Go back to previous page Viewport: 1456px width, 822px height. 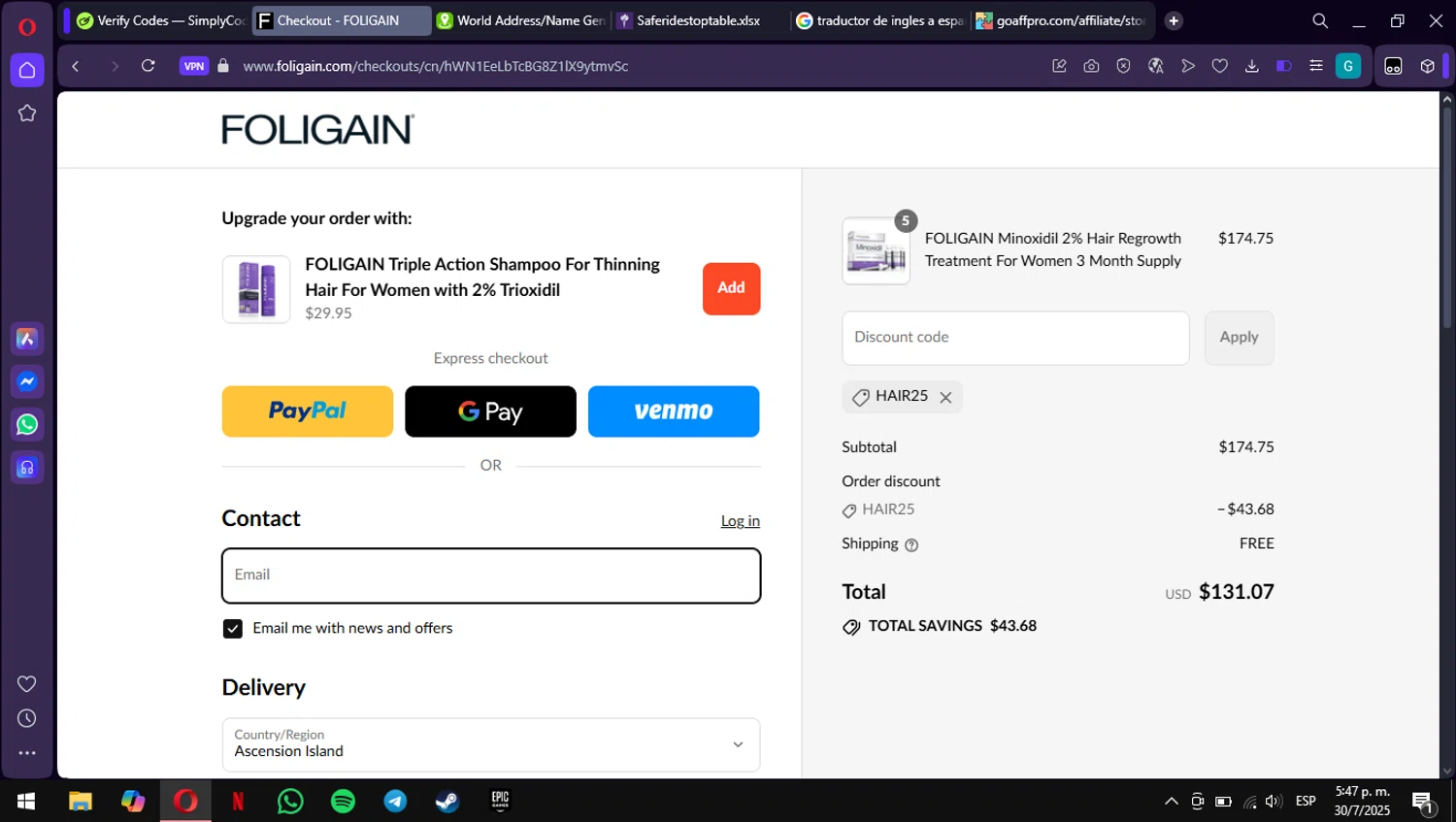pos(76,66)
